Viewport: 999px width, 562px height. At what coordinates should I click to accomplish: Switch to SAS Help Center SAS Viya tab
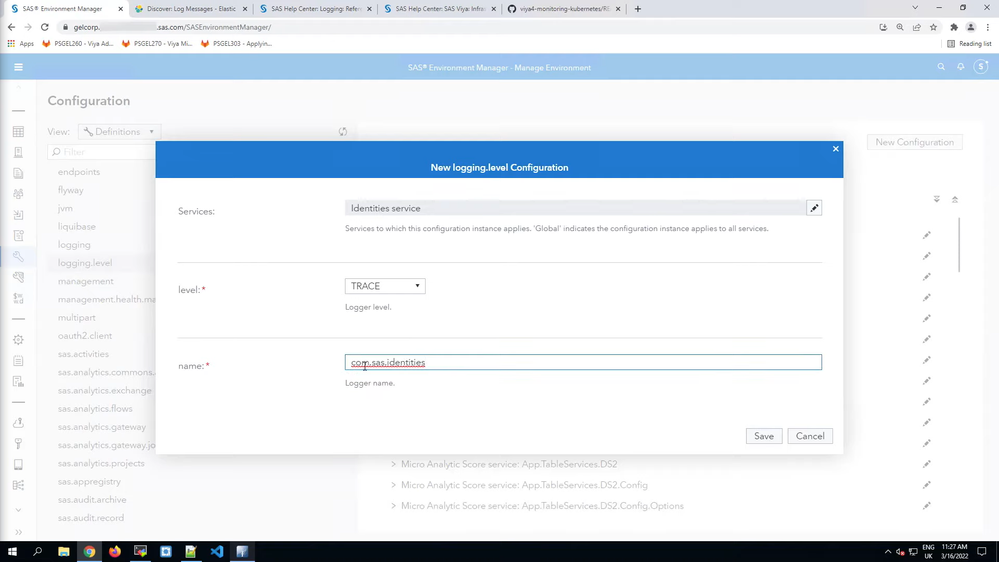440,9
